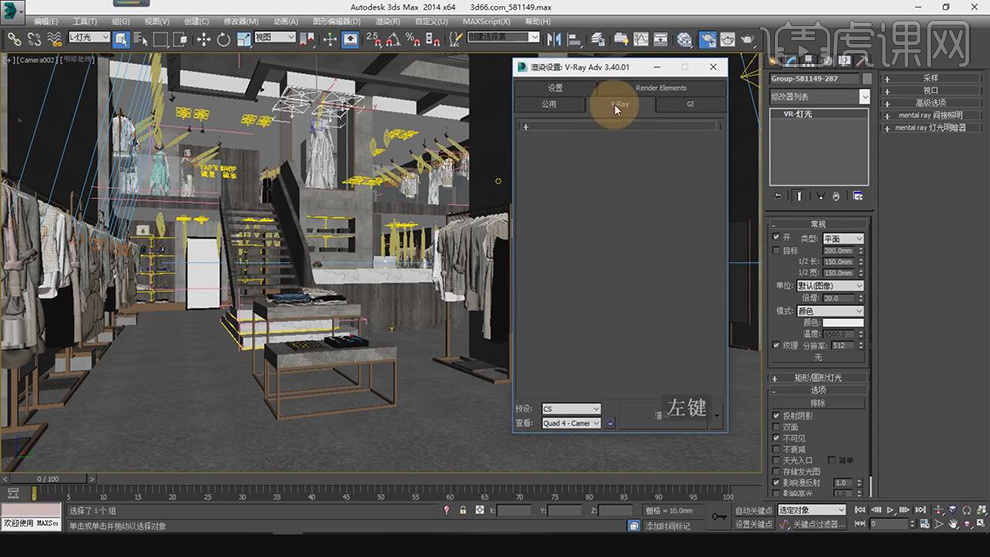The image size is (990, 557).
Task: Toggle Angle Snap in toolbar
Action: coord(393,39)
